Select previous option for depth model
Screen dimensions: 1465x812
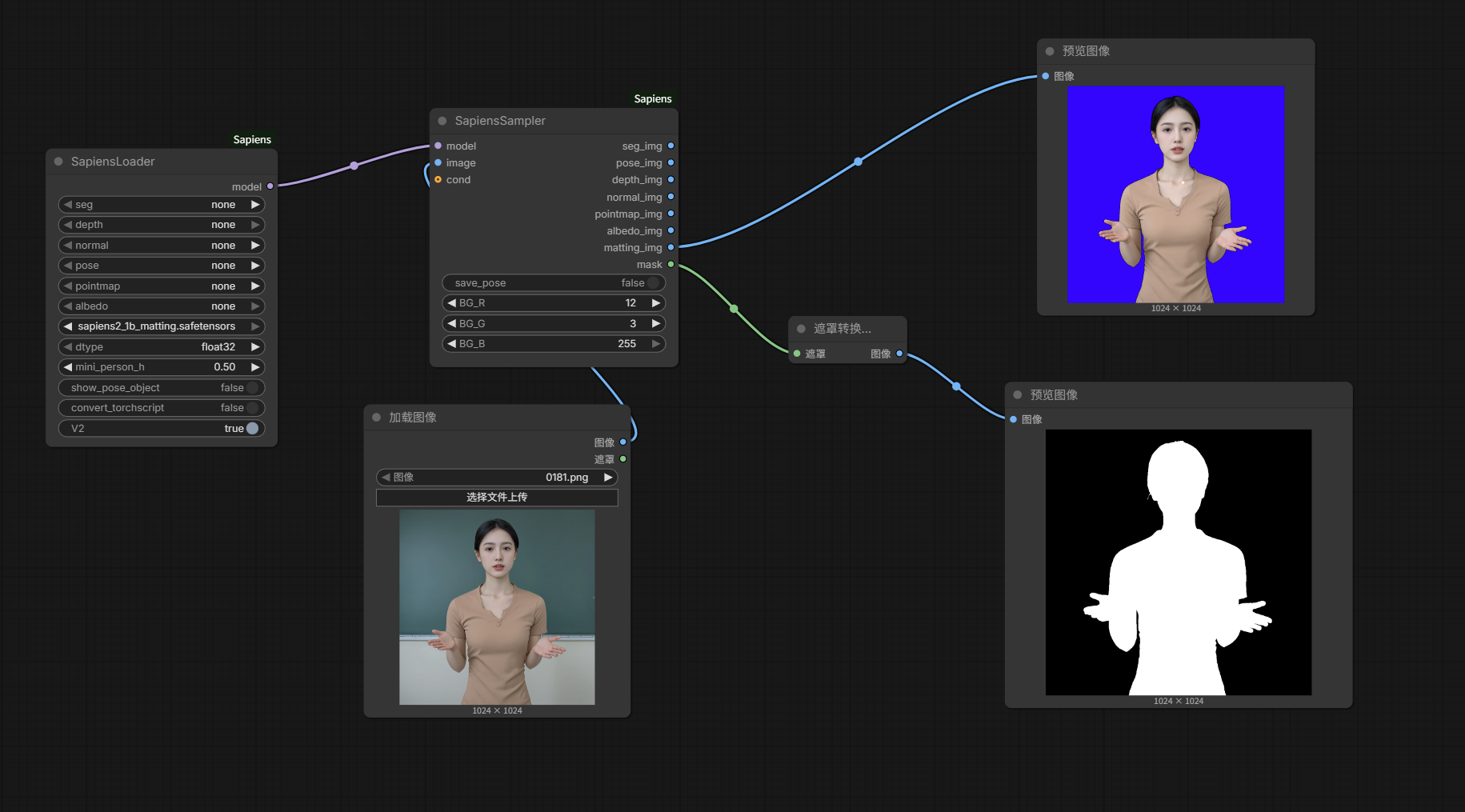point(68,225)
